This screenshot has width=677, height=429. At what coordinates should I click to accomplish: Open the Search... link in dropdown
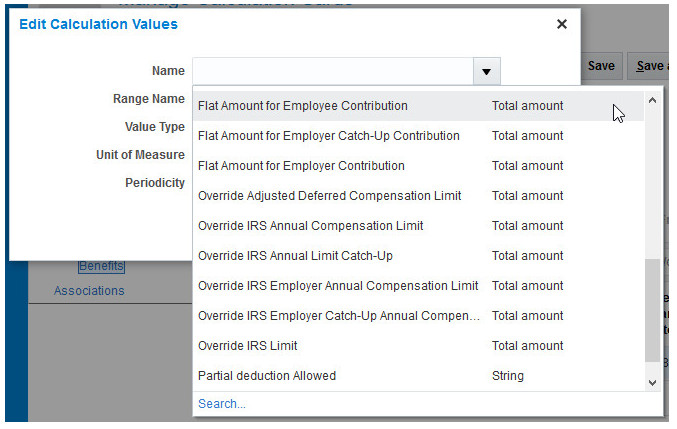pyautogui.click(x=222, y=404)
